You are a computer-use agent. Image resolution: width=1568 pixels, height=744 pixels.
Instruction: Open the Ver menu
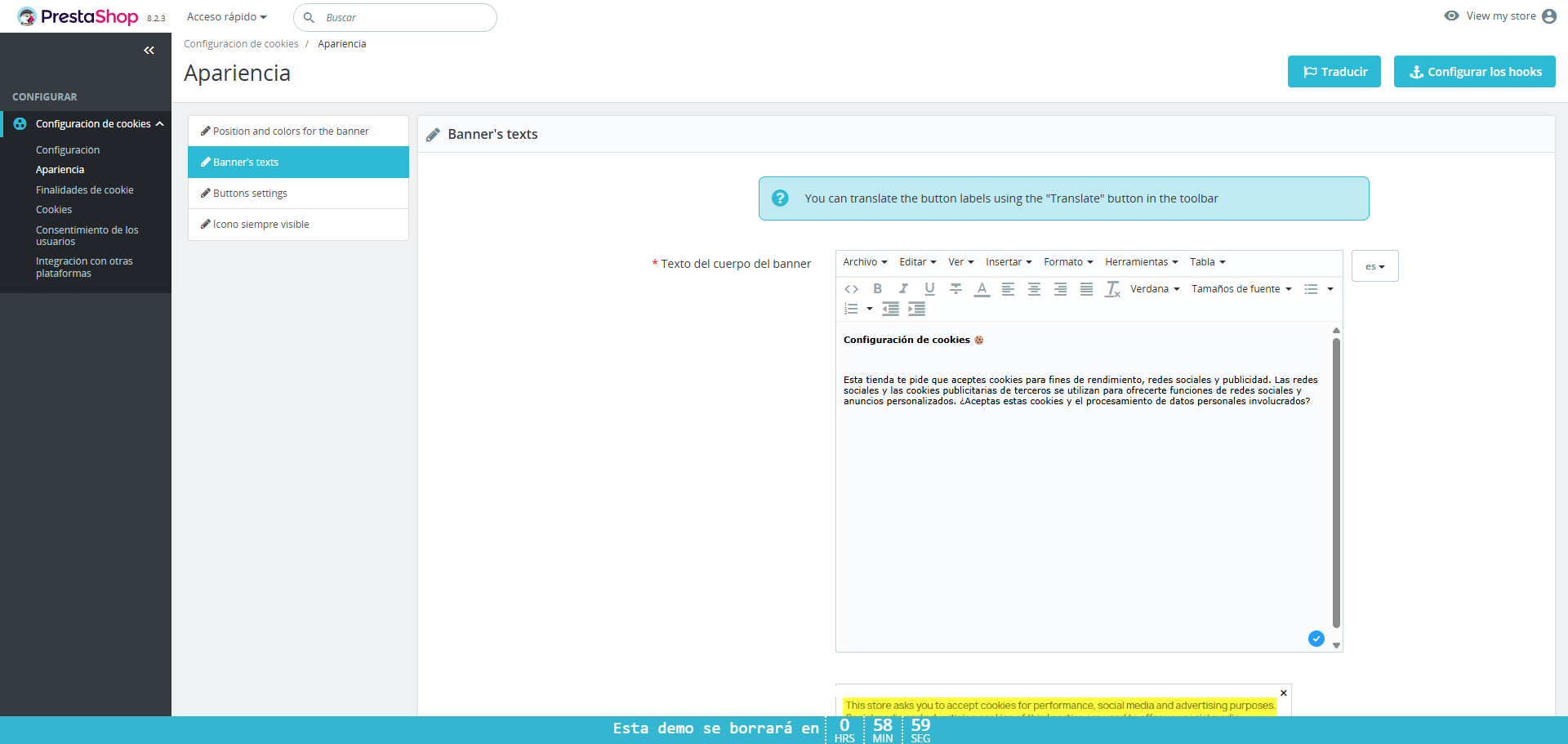point(960,262)
